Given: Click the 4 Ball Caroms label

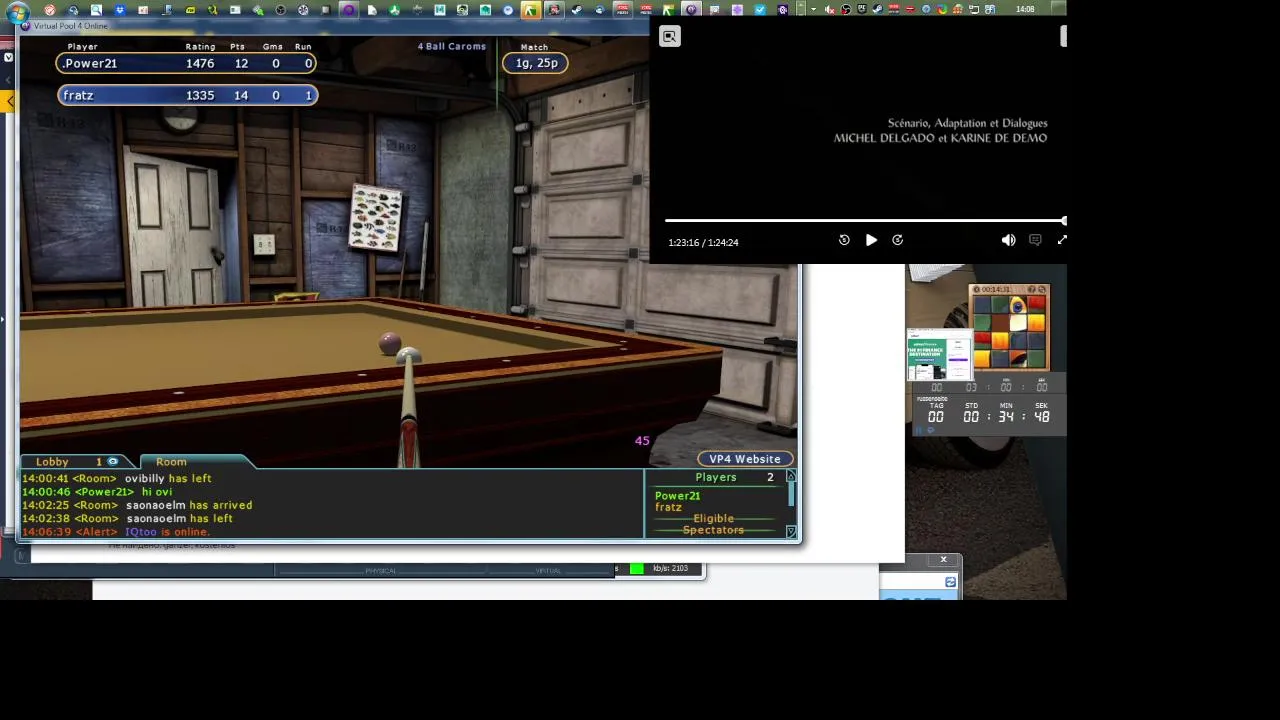Looking at the screenshot, I should coord(452,46).
